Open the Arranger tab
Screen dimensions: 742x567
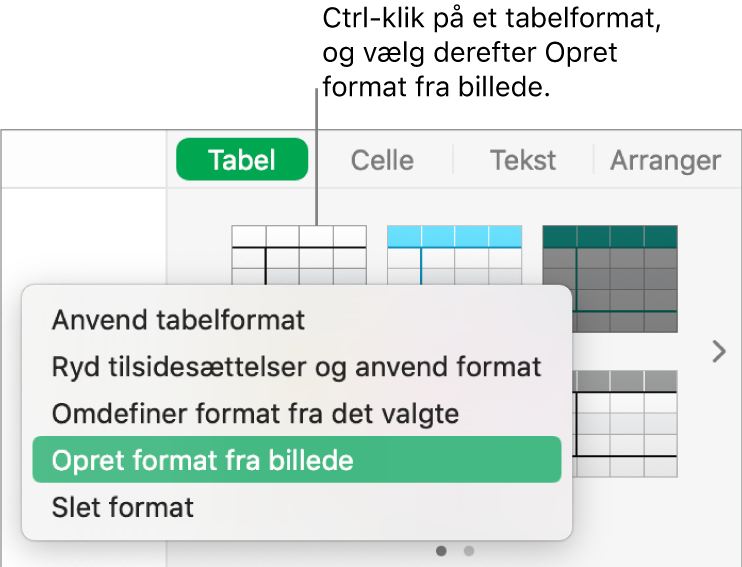(x=665, y=160)
